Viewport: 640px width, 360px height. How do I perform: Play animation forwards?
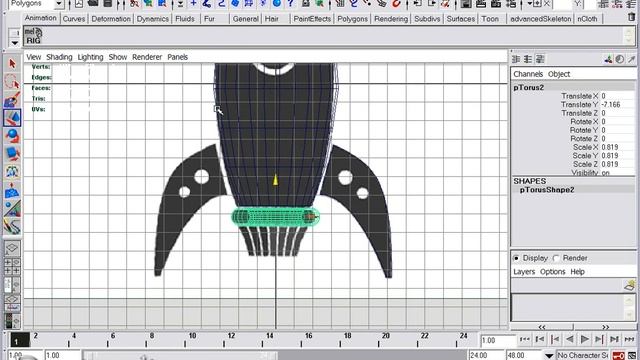click(584, 339)
